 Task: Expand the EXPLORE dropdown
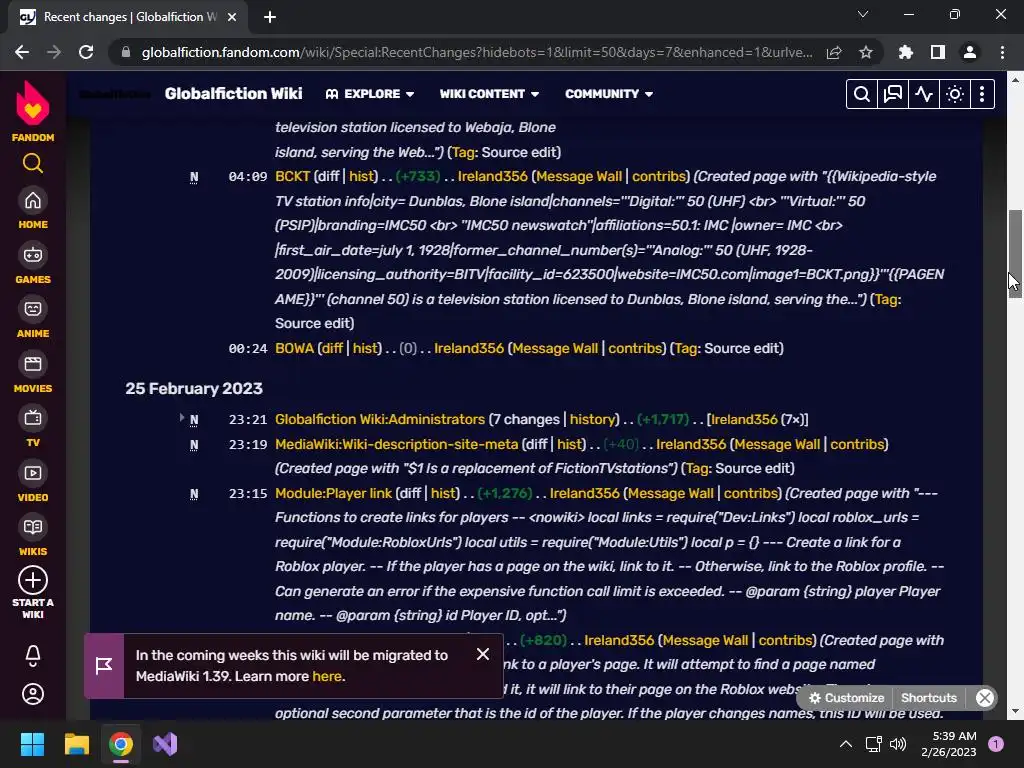370,94
